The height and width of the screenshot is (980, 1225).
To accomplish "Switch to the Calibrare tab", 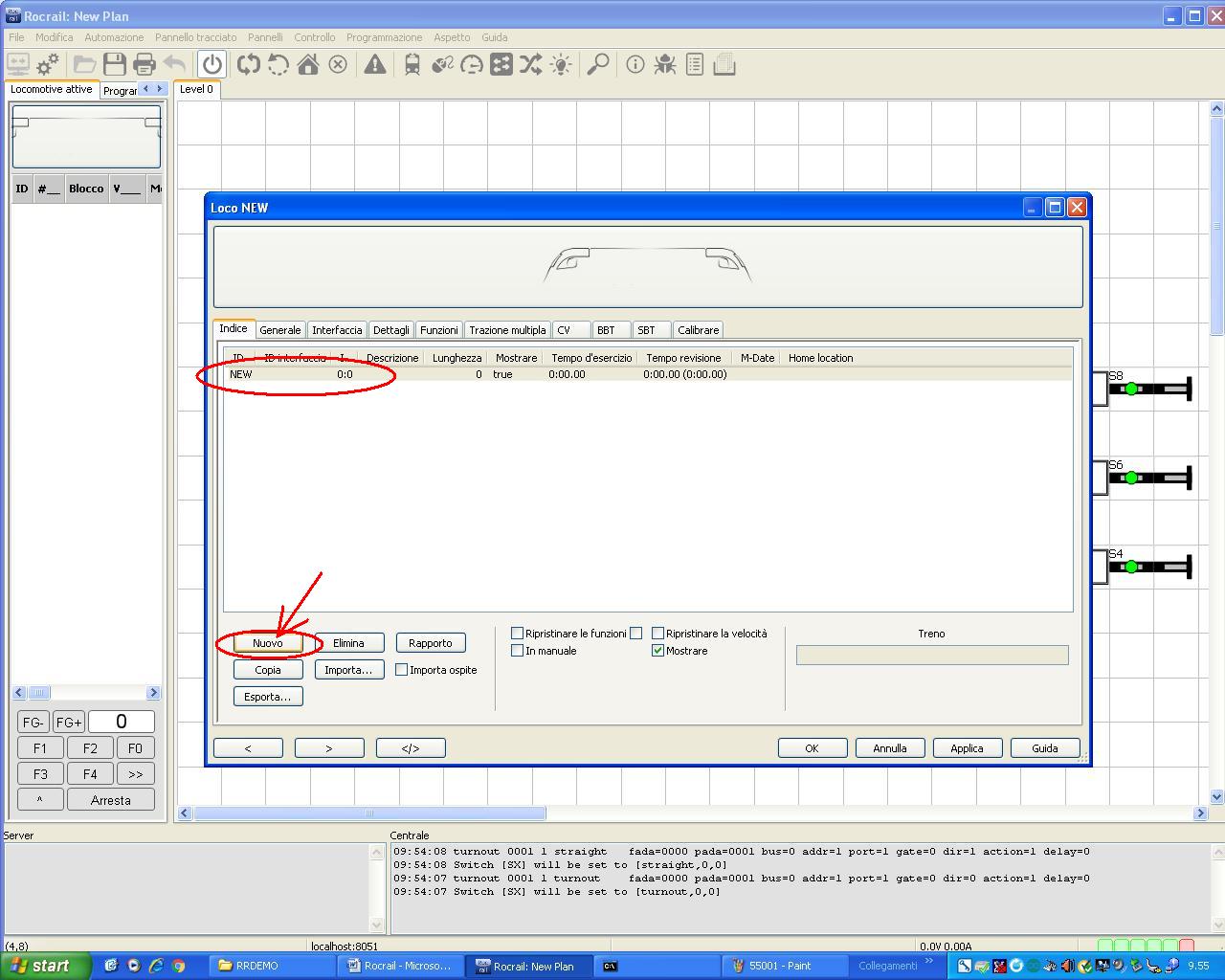I will coord(698,330).
